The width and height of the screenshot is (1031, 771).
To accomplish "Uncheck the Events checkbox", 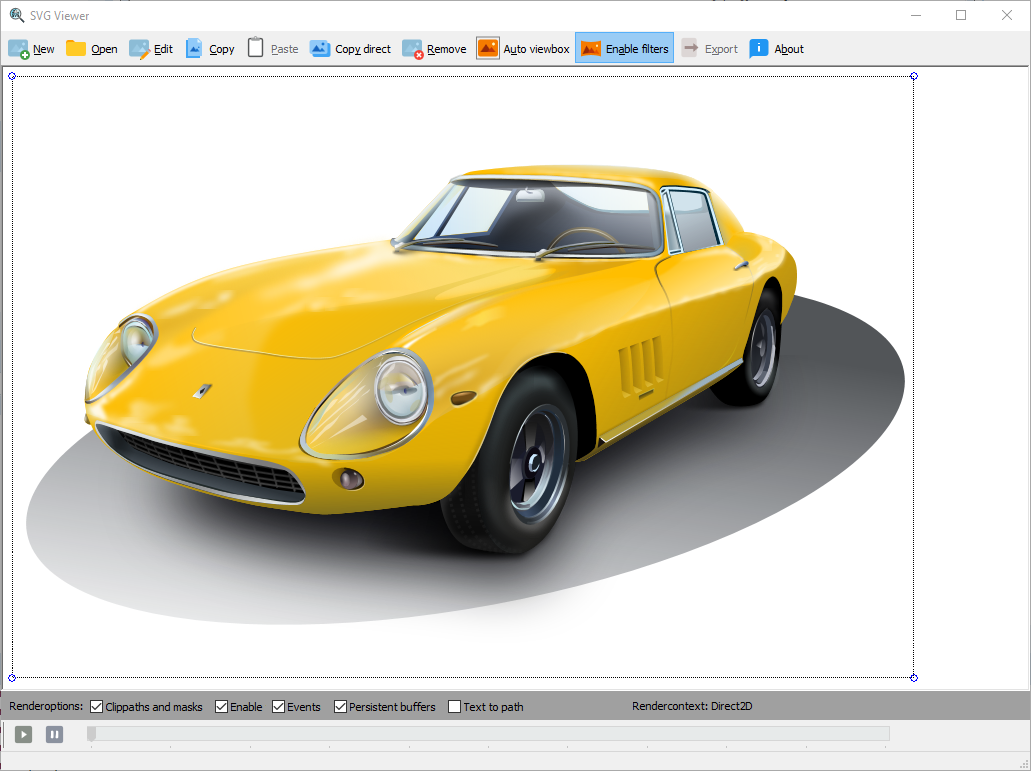I will click(279, 707).
